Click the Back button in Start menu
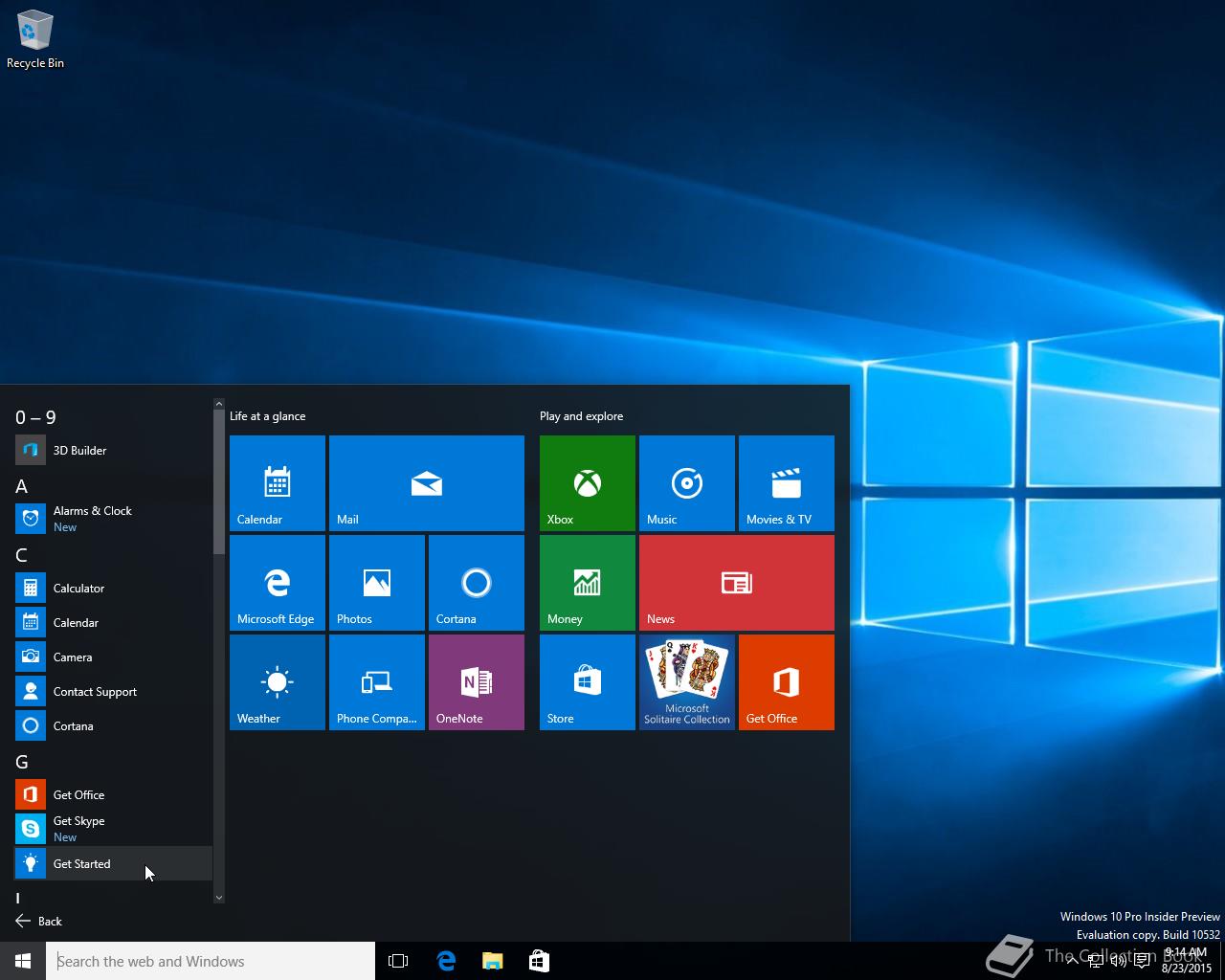Screen dimensions: 1225x980 (x=39, y=921)
